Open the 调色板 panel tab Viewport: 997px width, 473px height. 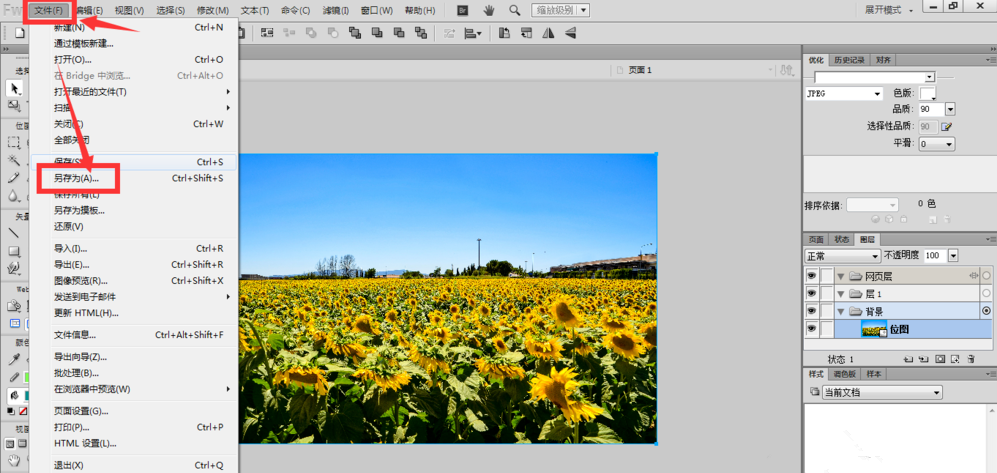845,374
